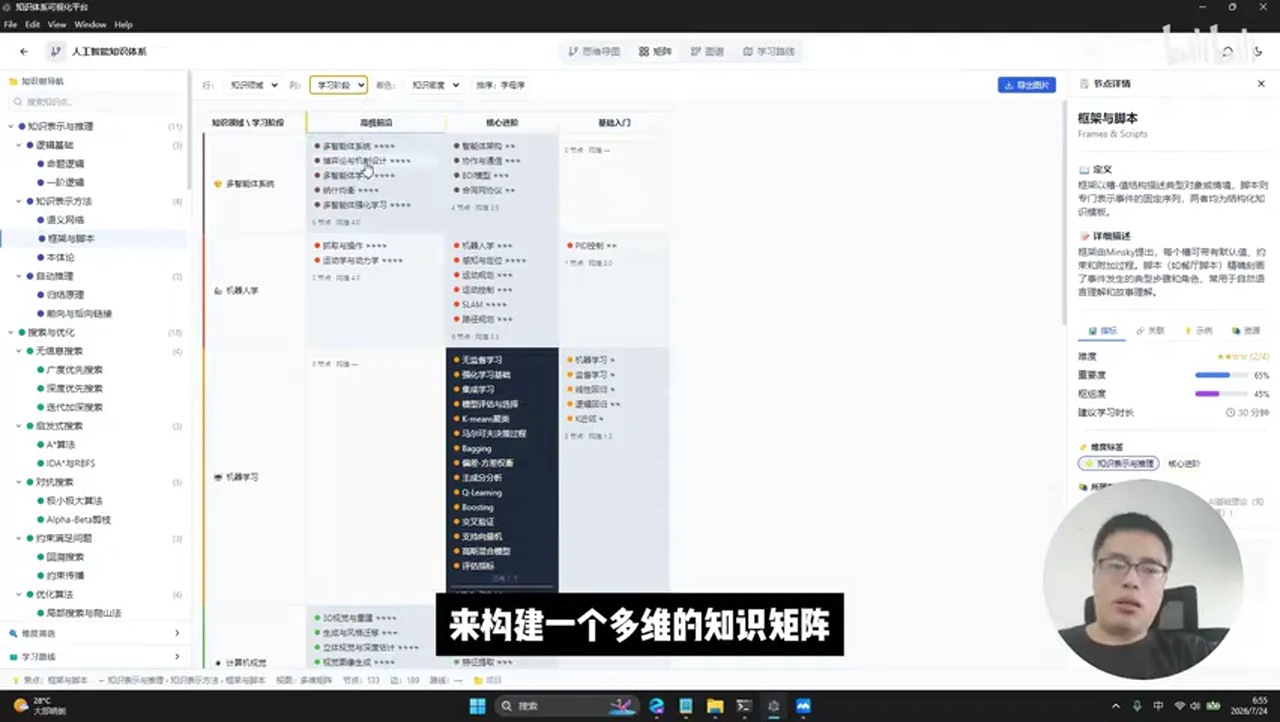Click the 机器人学 row icon
This screenshot has width=1280, height=722.
tap(218, 290)
